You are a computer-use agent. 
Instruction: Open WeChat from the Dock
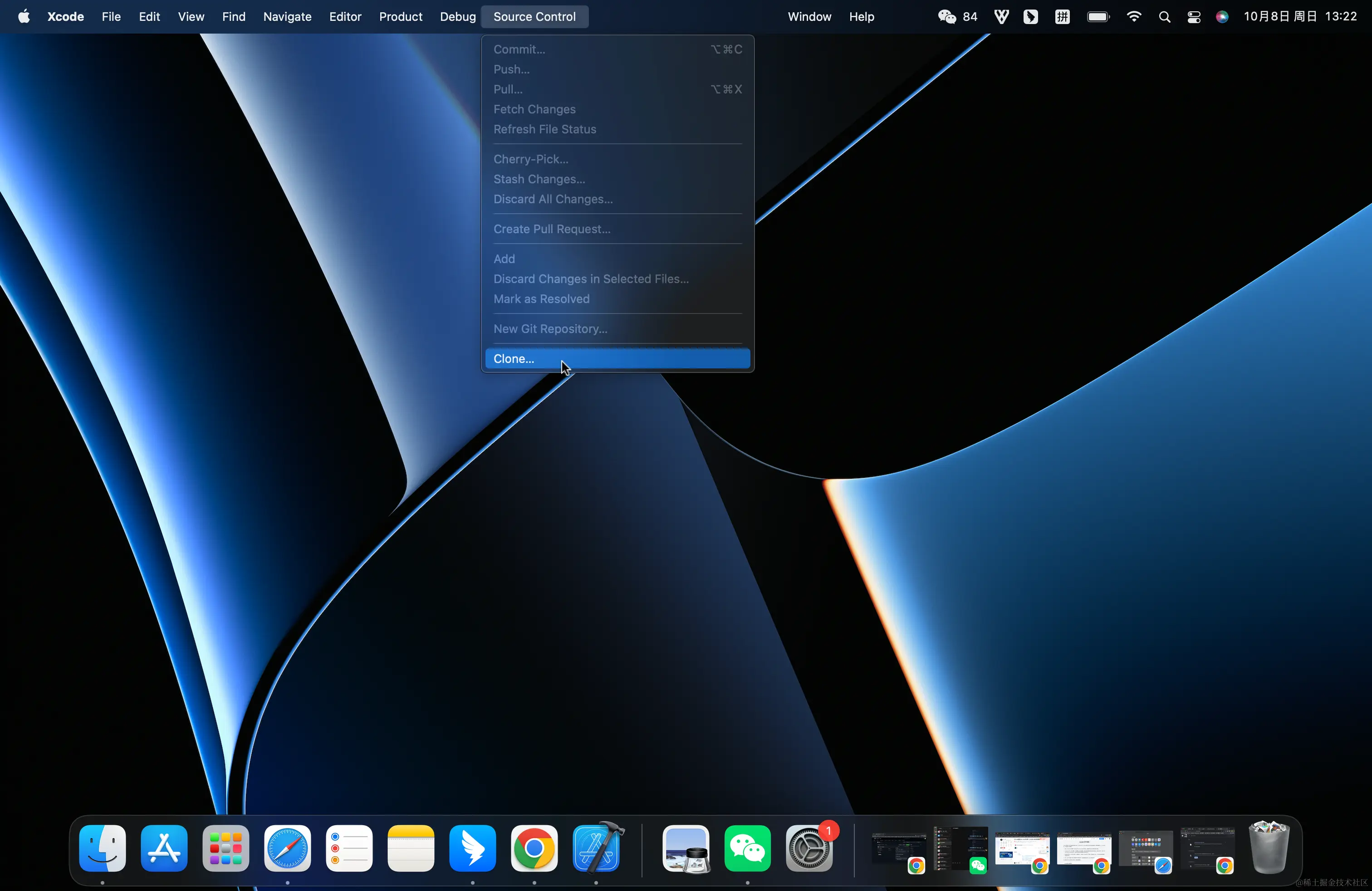[x=748, y=848]
